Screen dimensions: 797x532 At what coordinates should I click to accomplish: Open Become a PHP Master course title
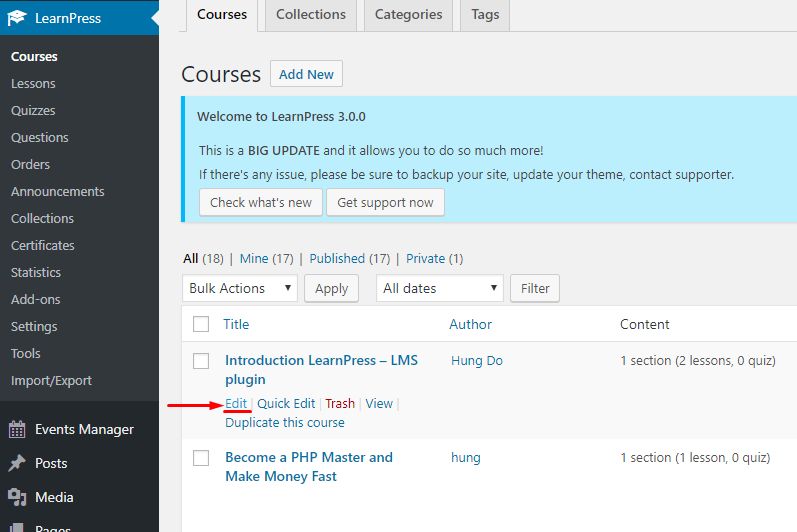[309, 466]
